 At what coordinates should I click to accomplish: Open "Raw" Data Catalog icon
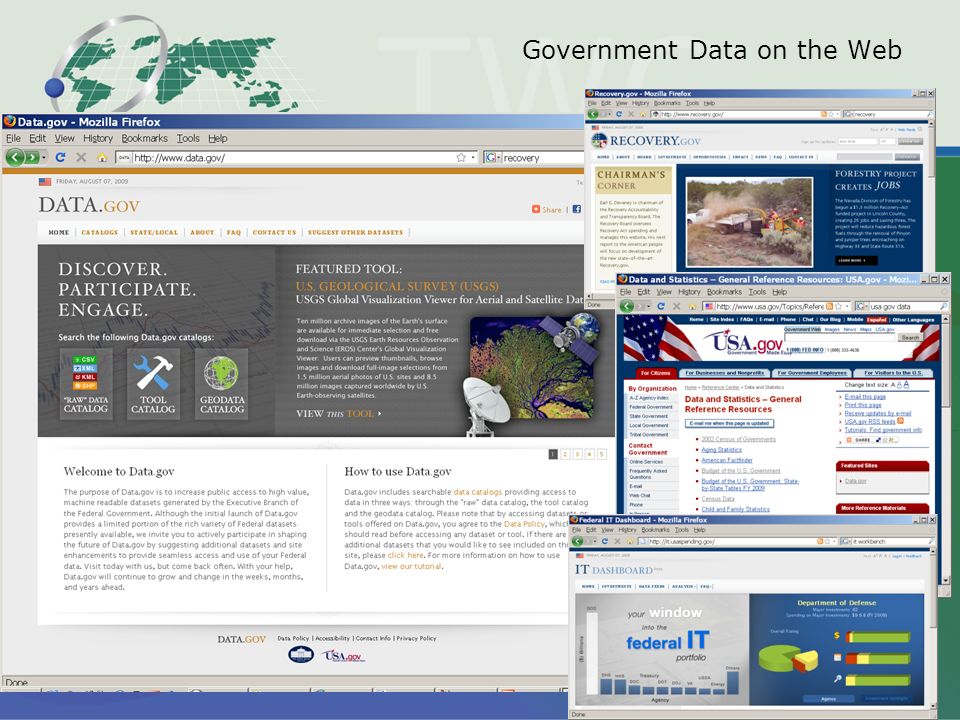(x=86, y=384)
